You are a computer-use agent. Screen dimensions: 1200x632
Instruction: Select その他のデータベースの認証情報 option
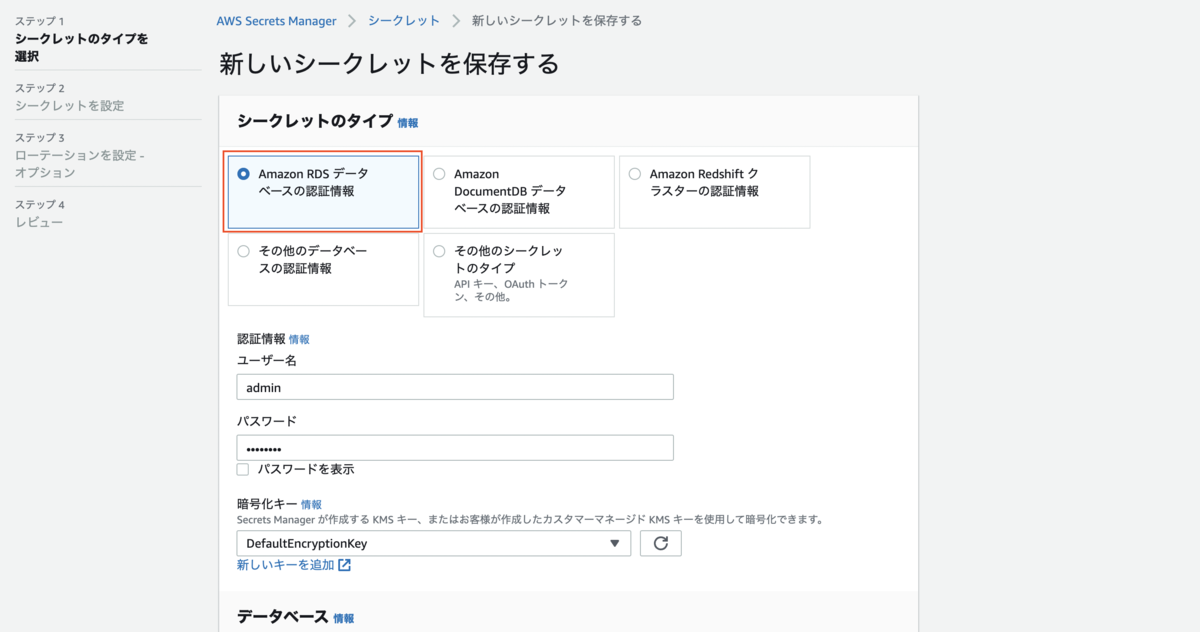pyautogui.click(x=243, y=252)
